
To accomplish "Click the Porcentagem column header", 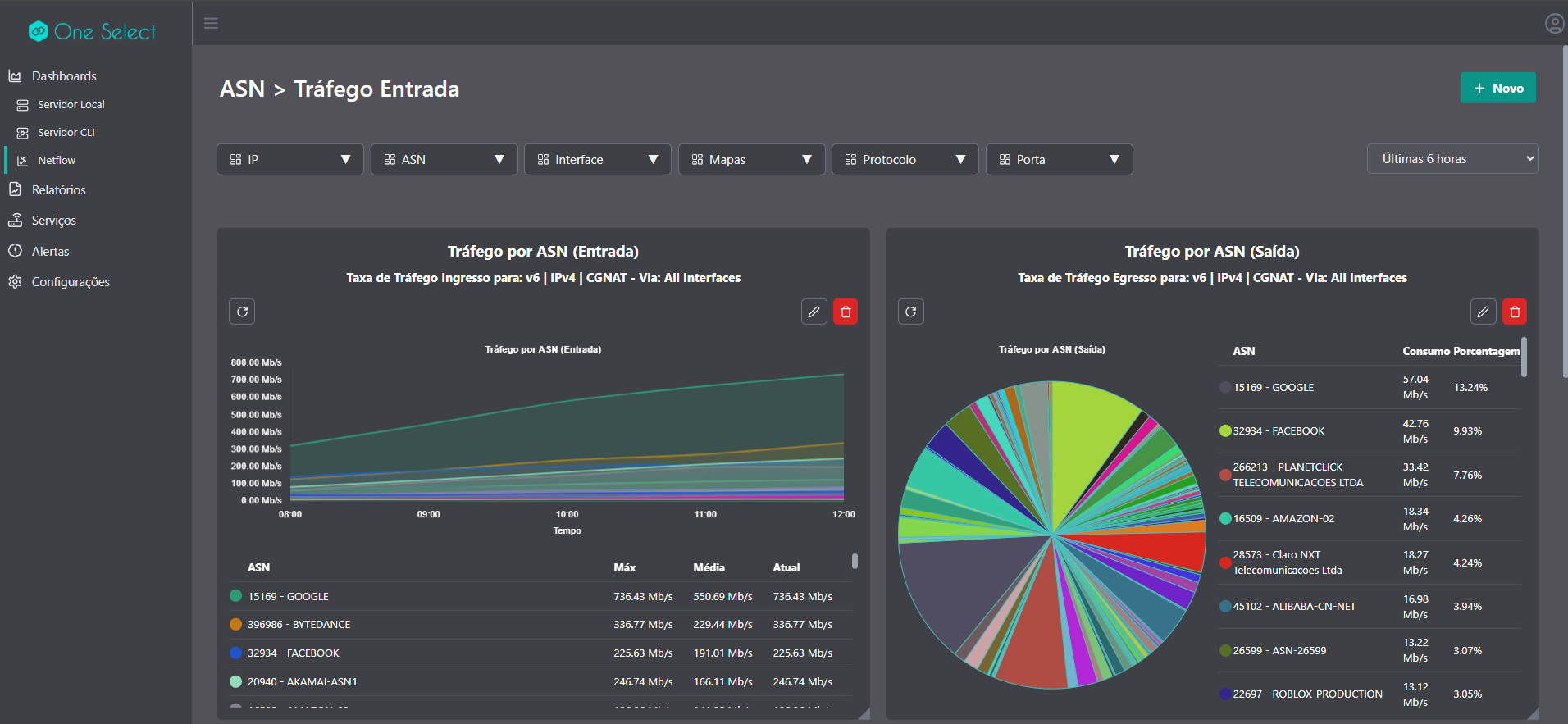I will point(1486,351).
